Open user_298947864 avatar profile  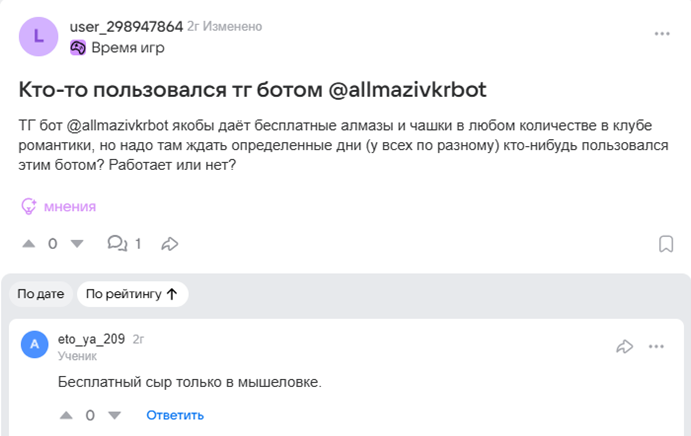pos(38,36)
